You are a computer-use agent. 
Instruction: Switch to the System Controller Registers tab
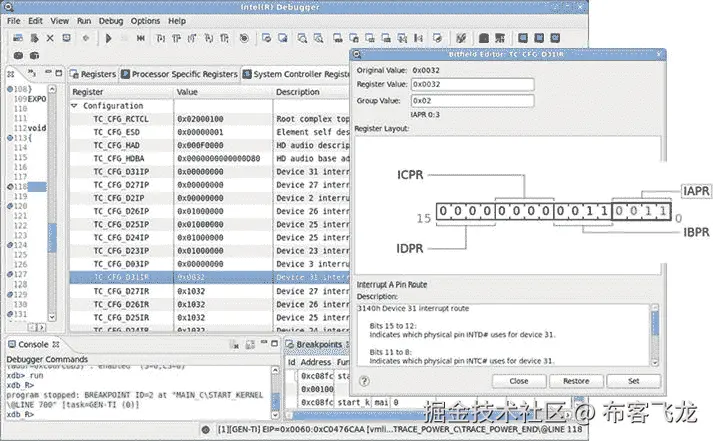pos(296,74)
